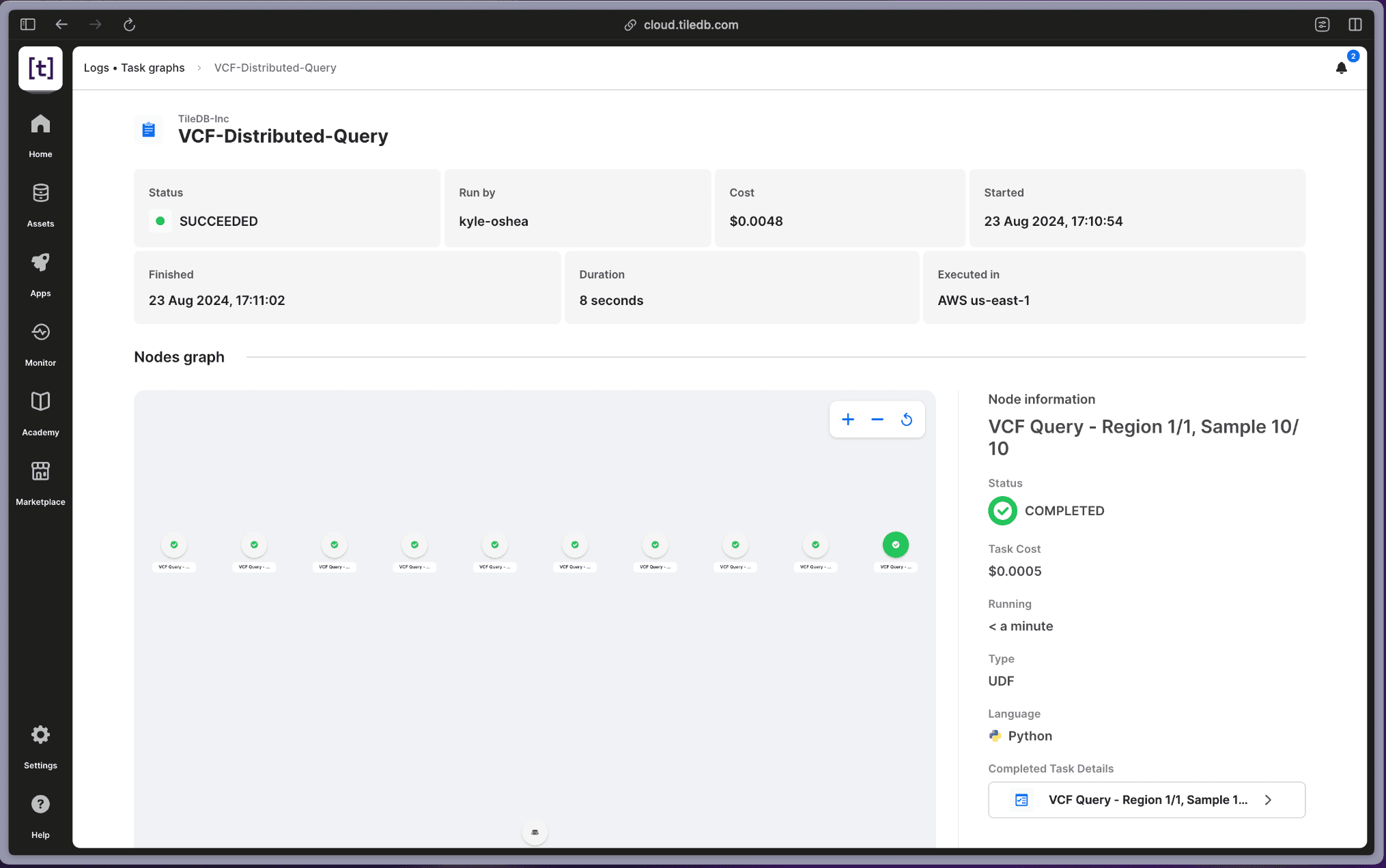Screen dimensions: 1386x868
Task: Go to Apps rocket icon
Action: tap(40, 264)
